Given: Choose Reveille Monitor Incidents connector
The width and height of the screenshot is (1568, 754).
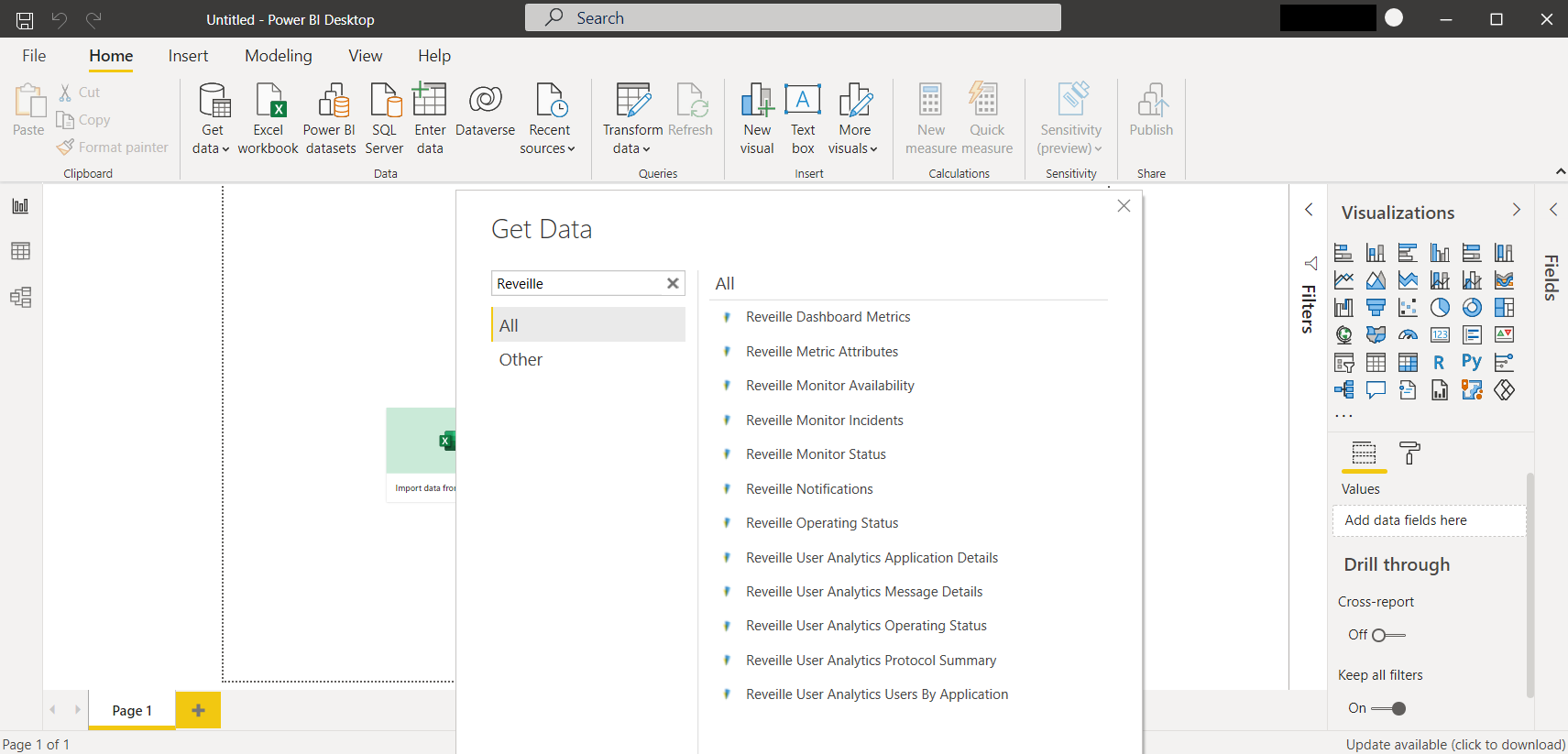Looking at the screenshot, I should (825, 421).
